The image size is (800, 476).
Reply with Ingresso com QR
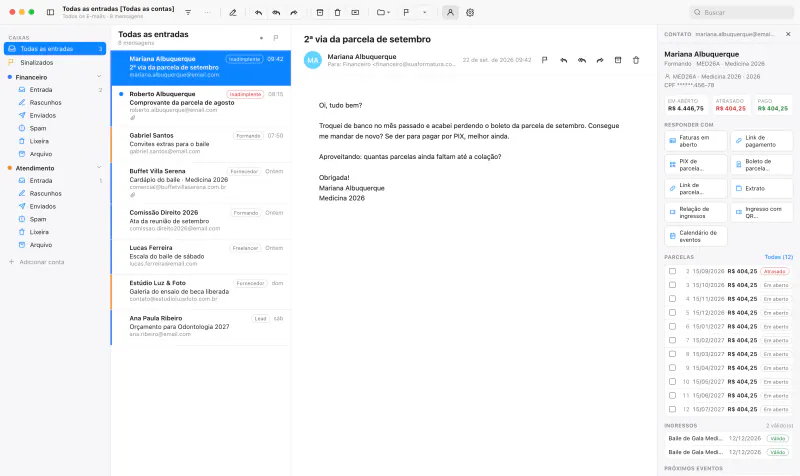coord(762,212)
